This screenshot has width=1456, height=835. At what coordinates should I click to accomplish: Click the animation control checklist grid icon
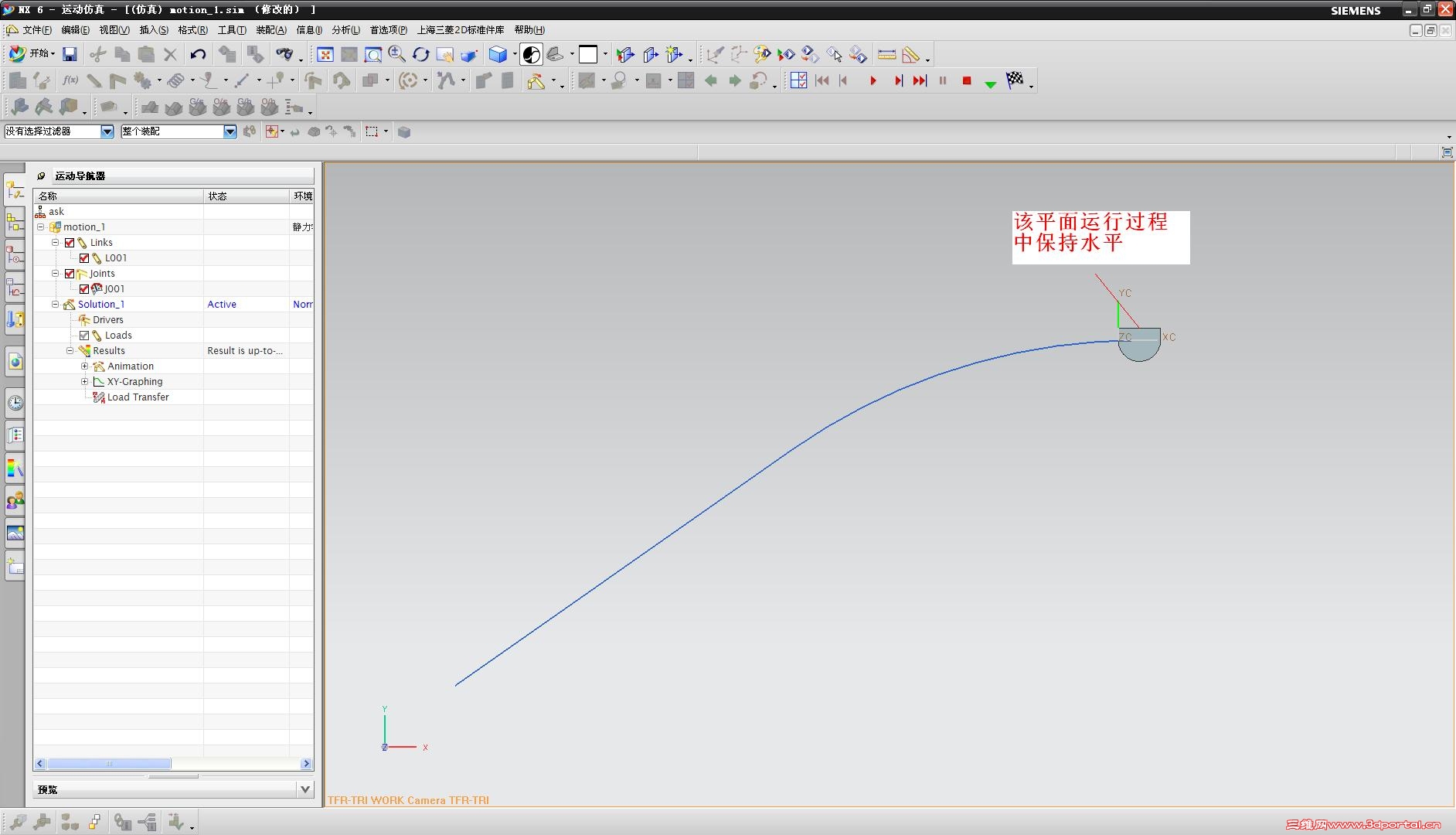point(798,80)
